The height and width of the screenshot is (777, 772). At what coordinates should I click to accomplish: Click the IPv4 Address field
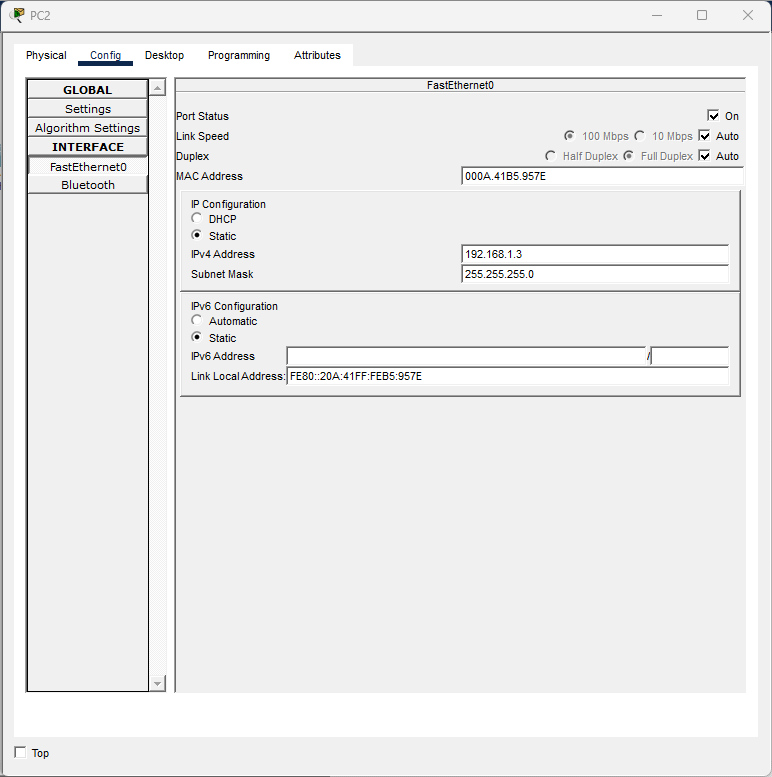pos(595,254)
